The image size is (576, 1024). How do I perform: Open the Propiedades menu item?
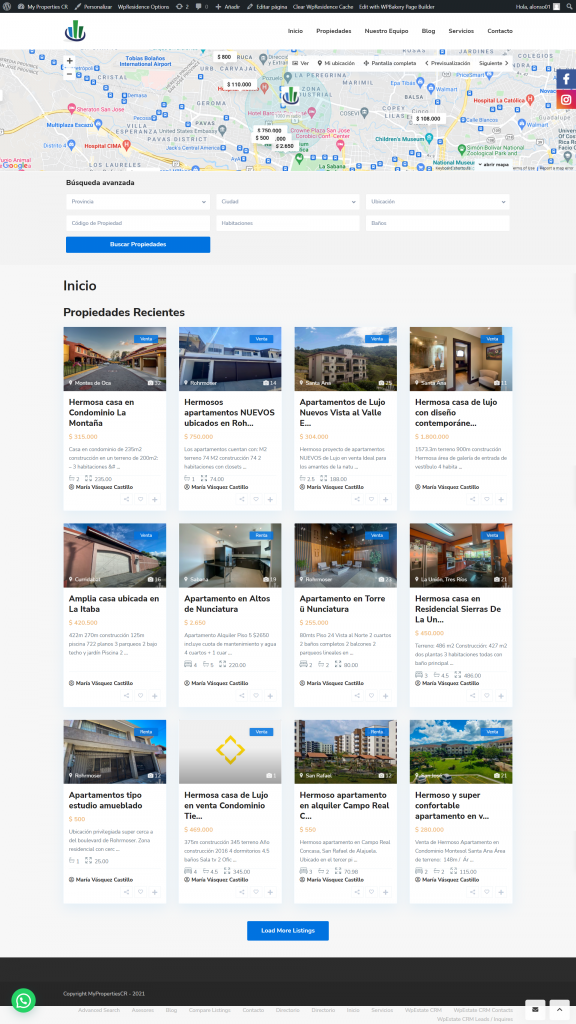(334, 31)
